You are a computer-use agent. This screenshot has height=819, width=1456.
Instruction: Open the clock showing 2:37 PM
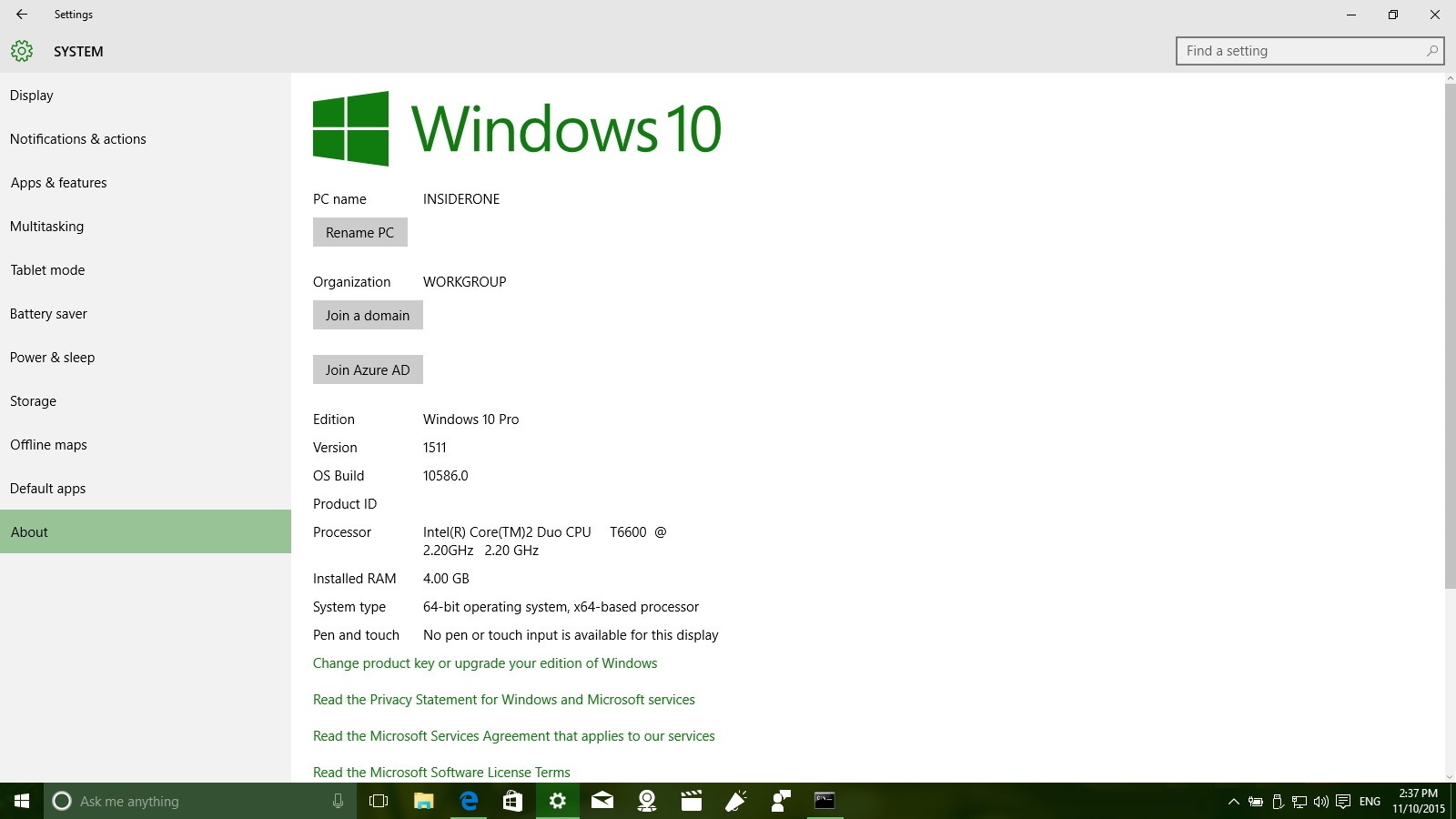1418,801
